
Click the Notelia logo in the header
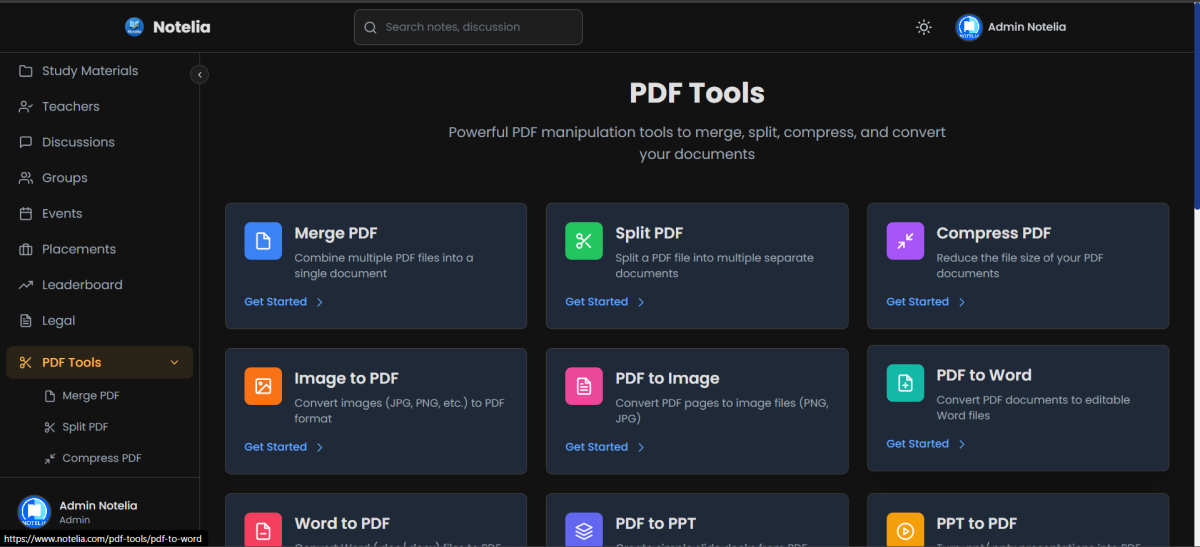point(167,27)
